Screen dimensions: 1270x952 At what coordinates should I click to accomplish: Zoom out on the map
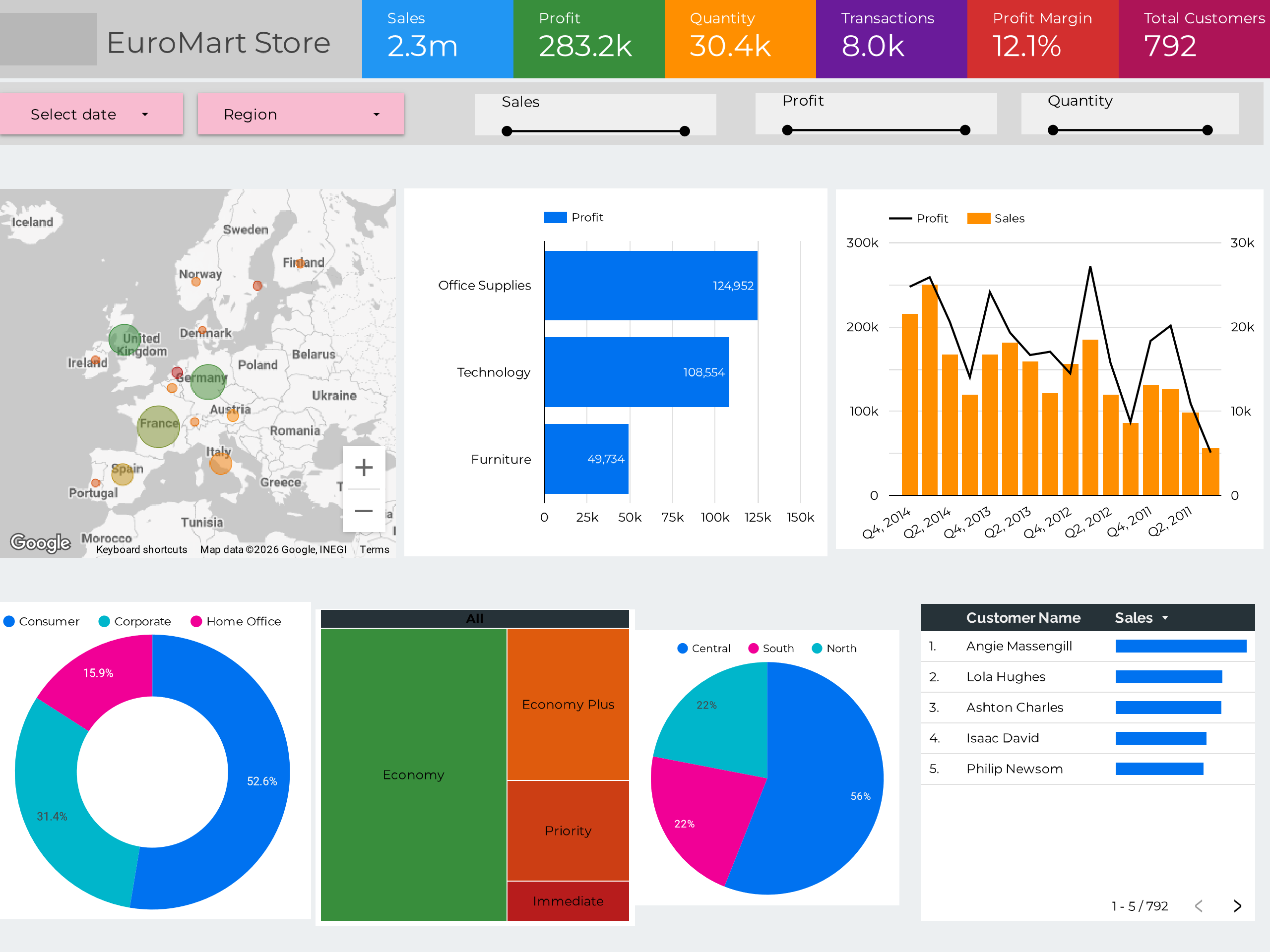click(x=364, y=511)
